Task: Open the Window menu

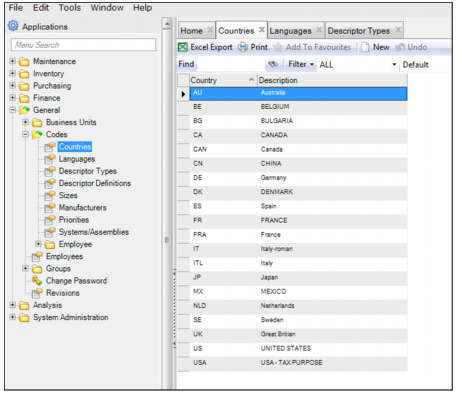Action: tap(107, 8)
